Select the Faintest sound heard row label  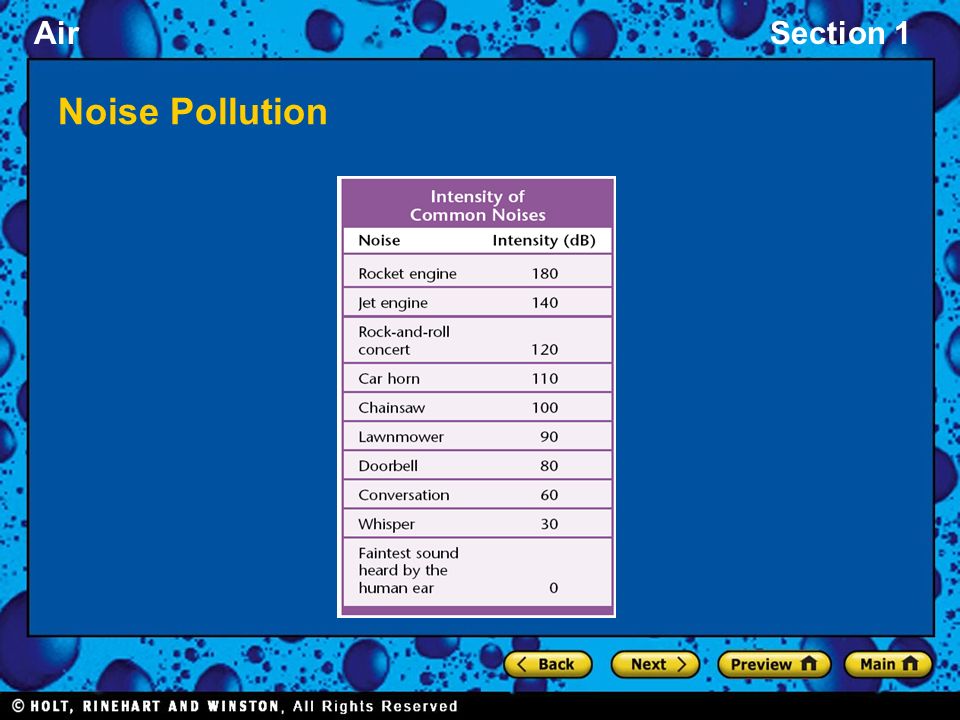pyautogui.click(x=408, y=571)
